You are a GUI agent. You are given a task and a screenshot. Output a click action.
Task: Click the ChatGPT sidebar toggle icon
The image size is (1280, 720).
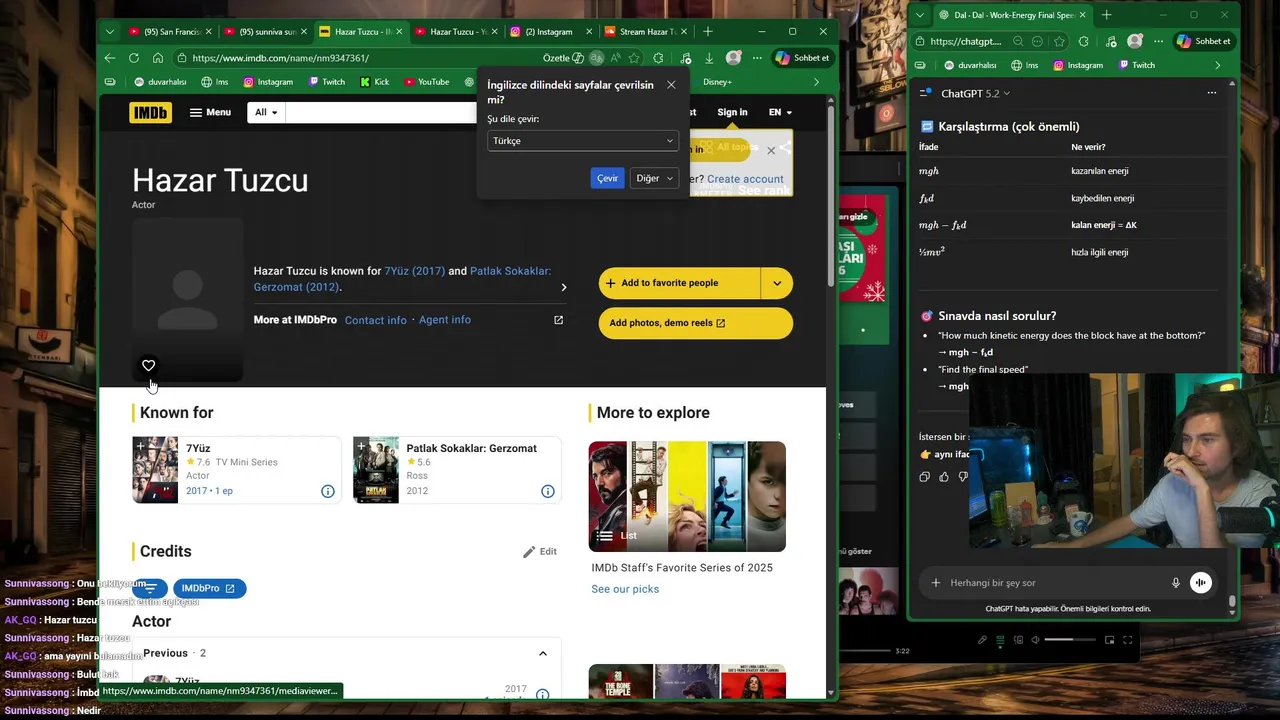pyautogui.click(x=924, y=93)
